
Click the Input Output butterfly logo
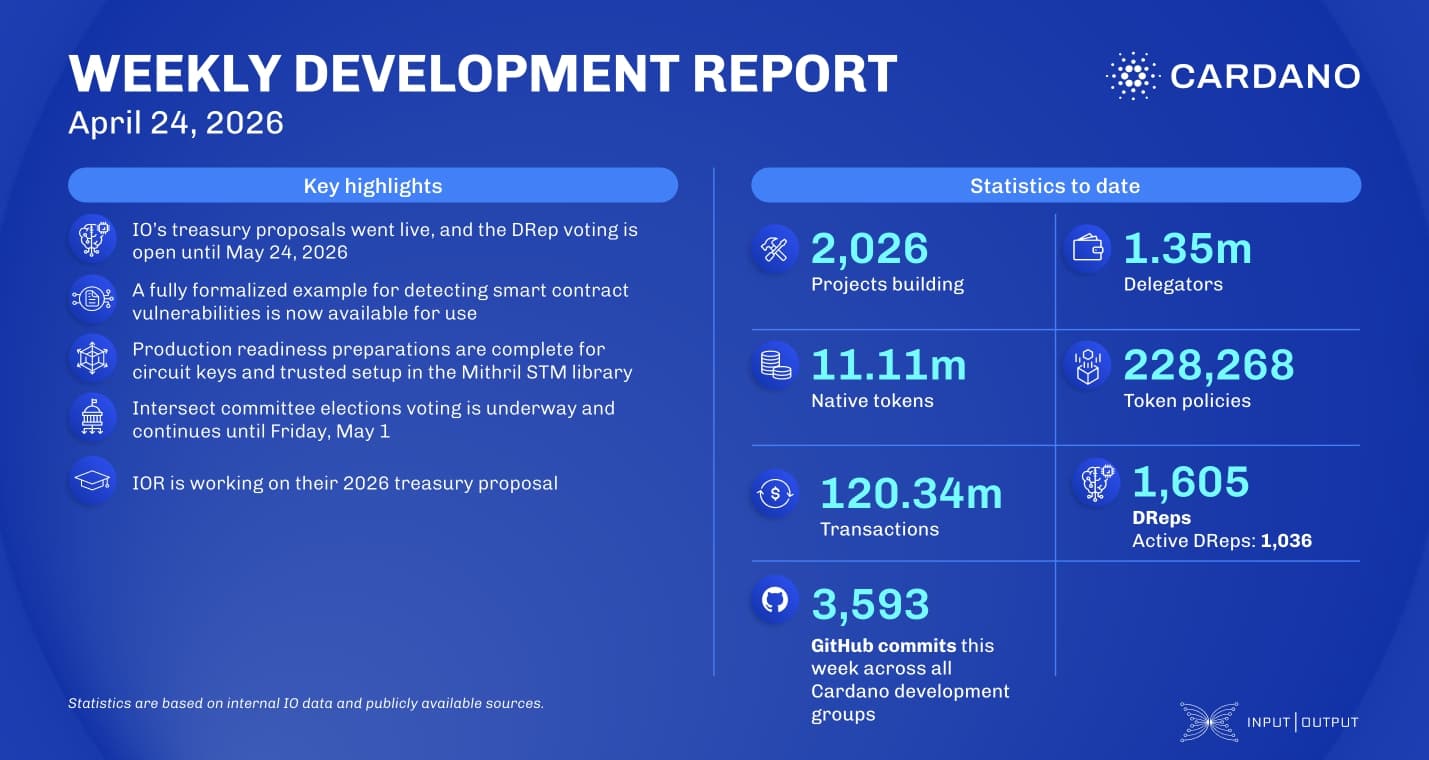tap(1208, 720)
